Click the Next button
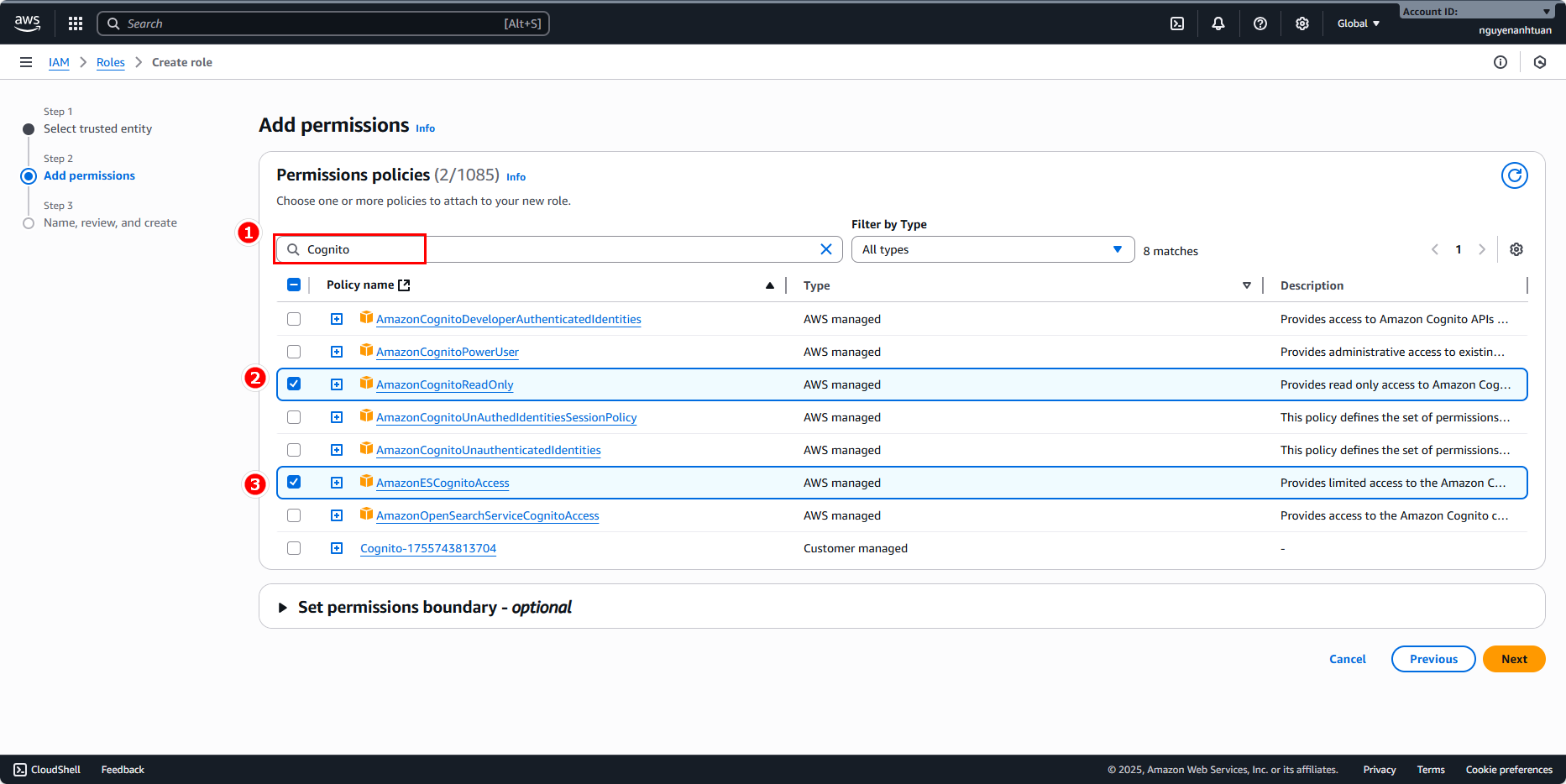This screenshot has width=1566, height=784. [1513, 659]
